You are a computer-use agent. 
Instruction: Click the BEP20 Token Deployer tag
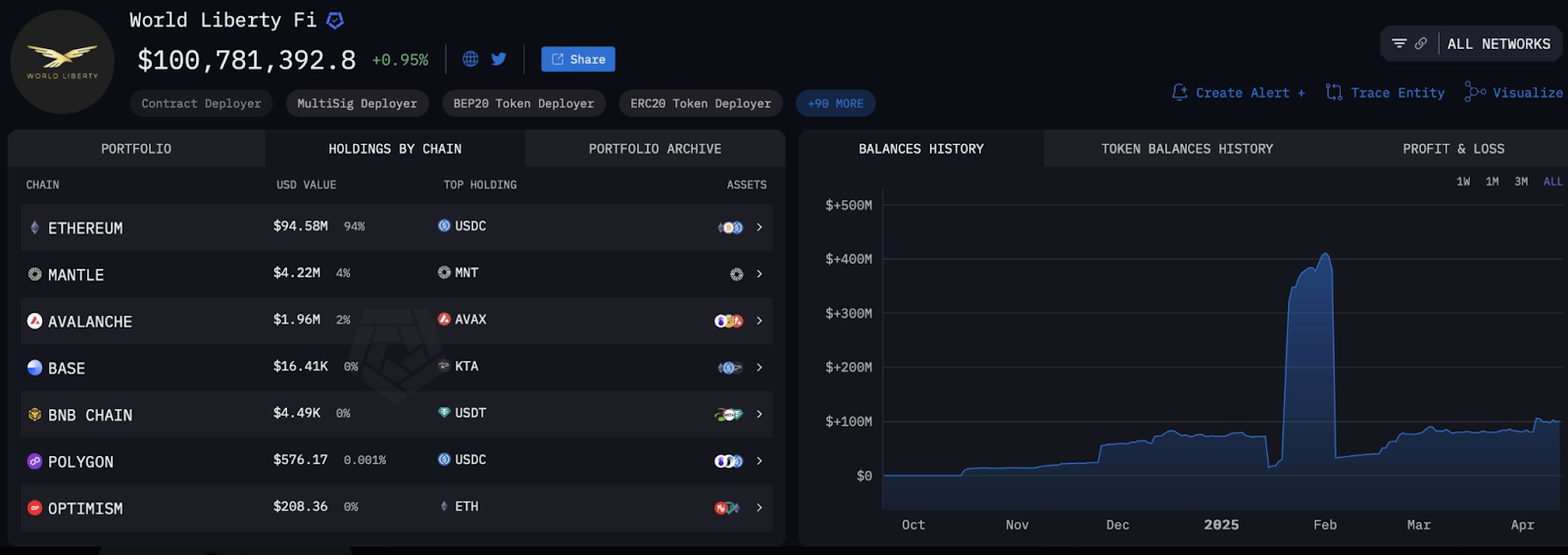pos(523,103)
